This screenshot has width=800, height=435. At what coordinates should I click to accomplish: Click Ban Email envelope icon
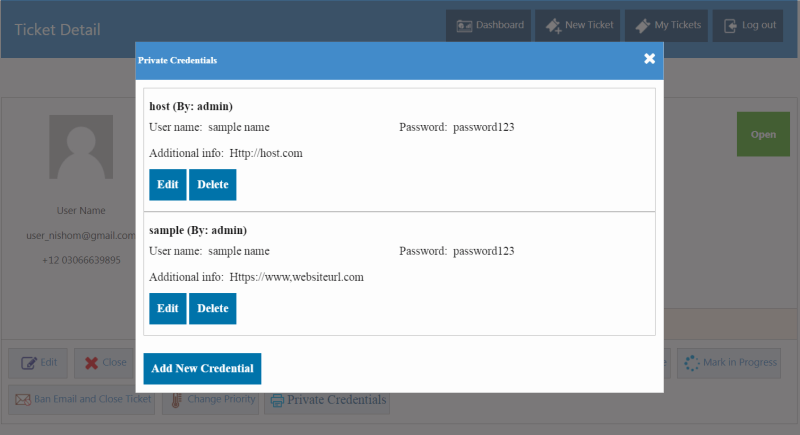23,399
